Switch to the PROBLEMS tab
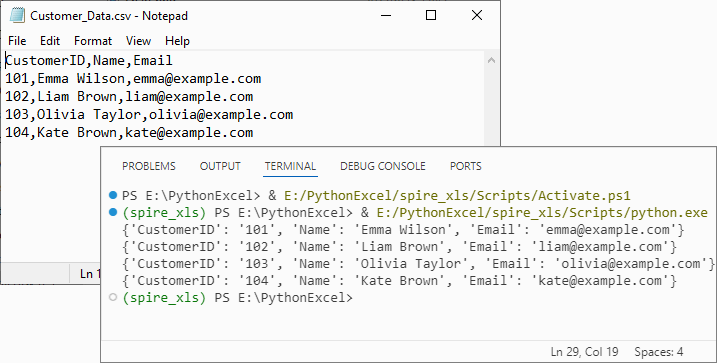The width and height of the screenshot is (717, 363). tap(149, 166)
